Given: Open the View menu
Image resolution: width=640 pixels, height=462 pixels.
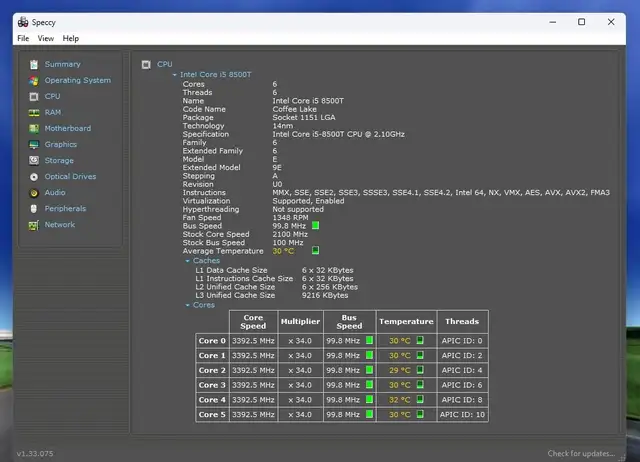Looking at the screenshot, I should tap(46, 38).
